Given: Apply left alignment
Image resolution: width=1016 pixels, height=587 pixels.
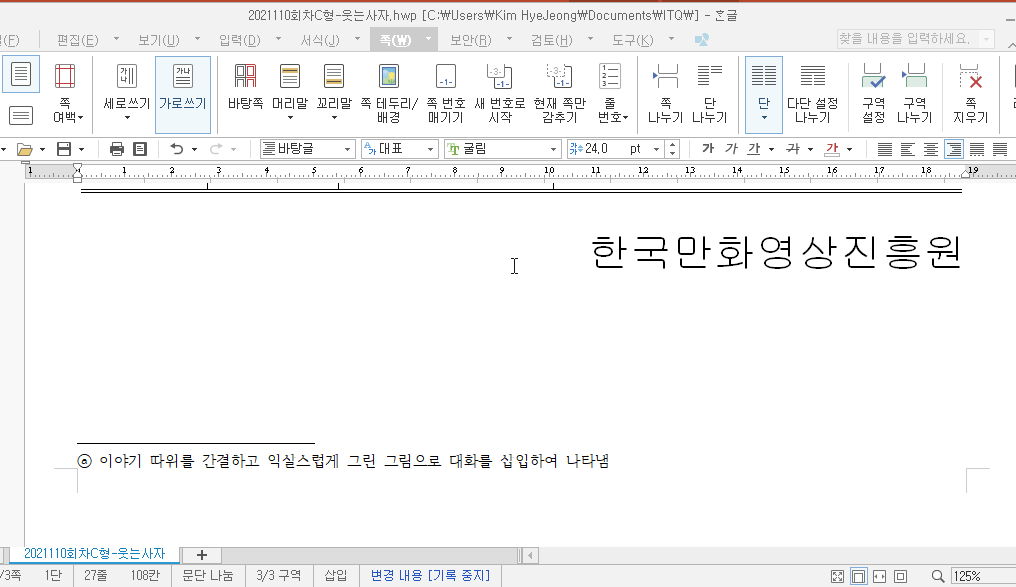Looking at the screenshot, I should pyautogui.click(x=908, y=150).
